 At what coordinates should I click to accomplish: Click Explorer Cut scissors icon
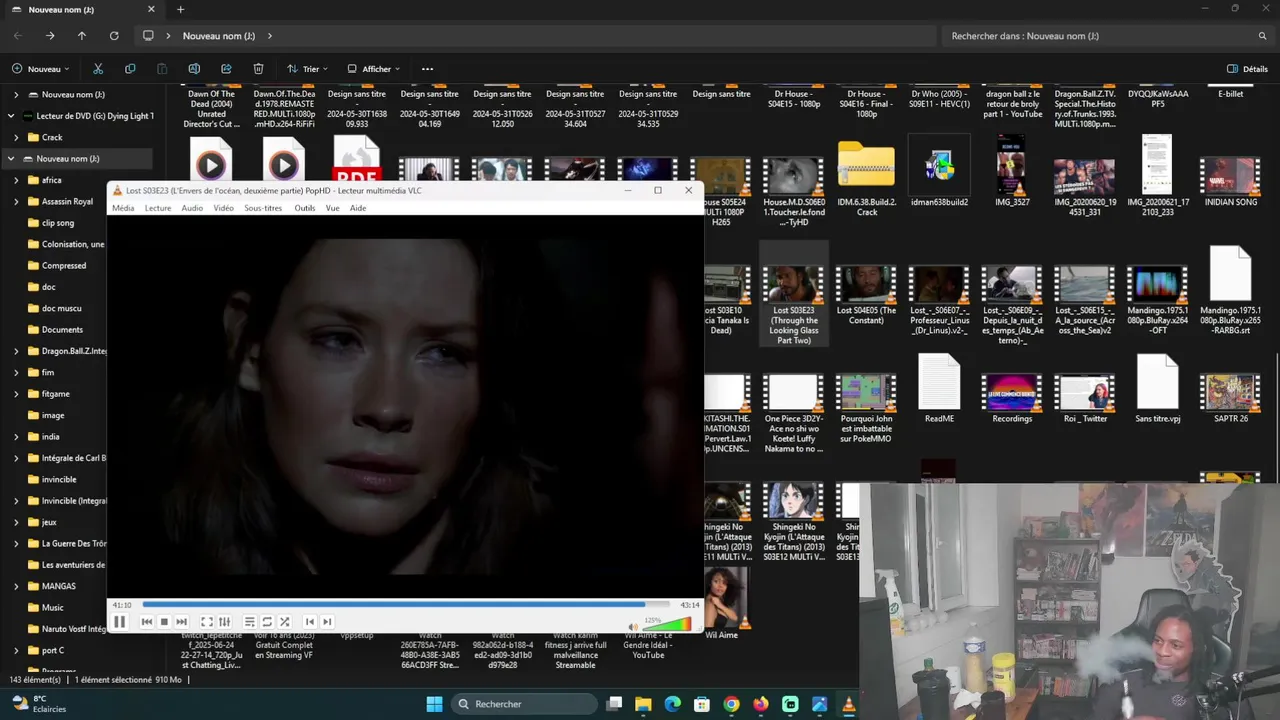coord(98,69)
